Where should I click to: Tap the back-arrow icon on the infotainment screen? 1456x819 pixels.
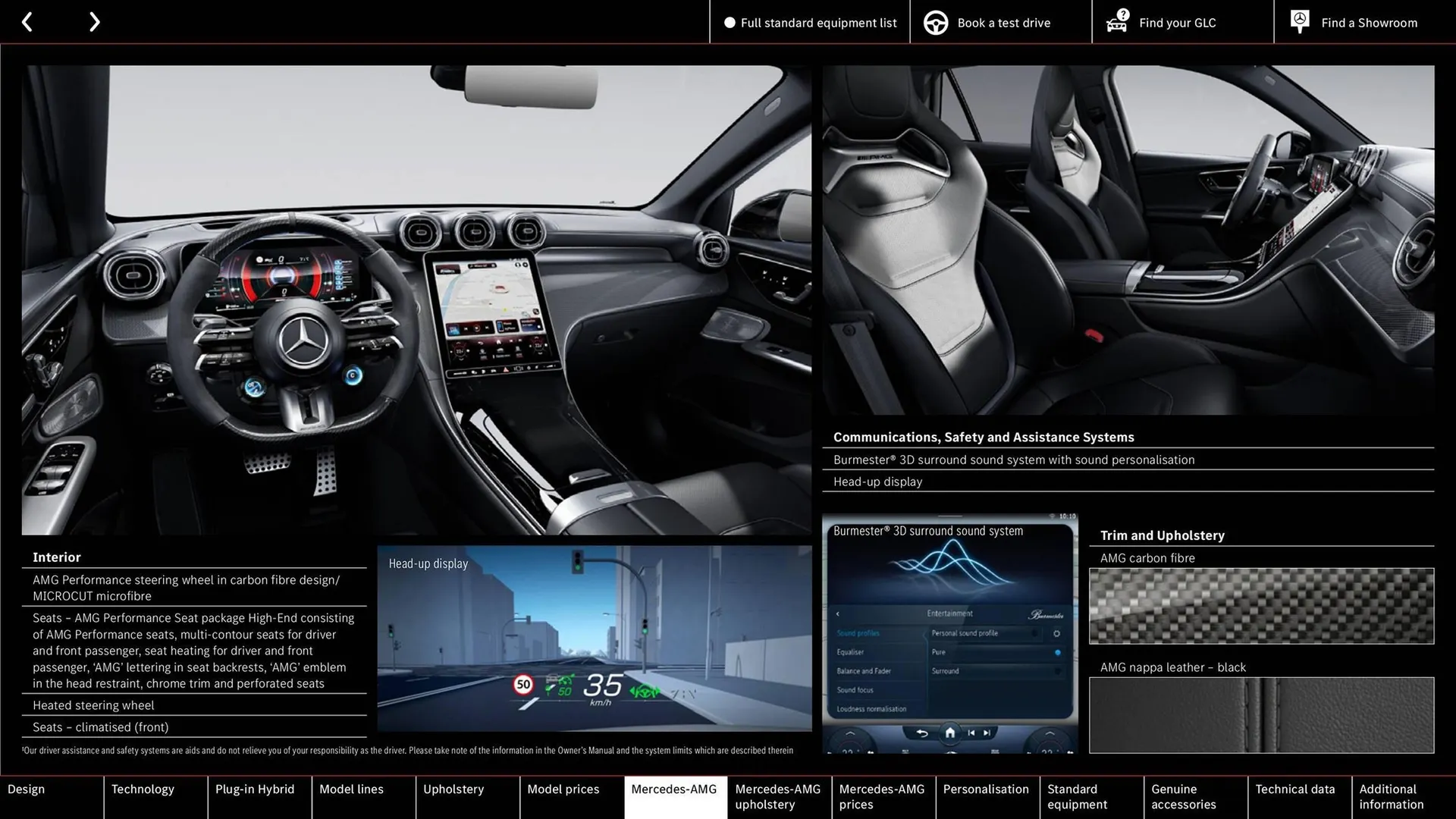coord(921,732)
